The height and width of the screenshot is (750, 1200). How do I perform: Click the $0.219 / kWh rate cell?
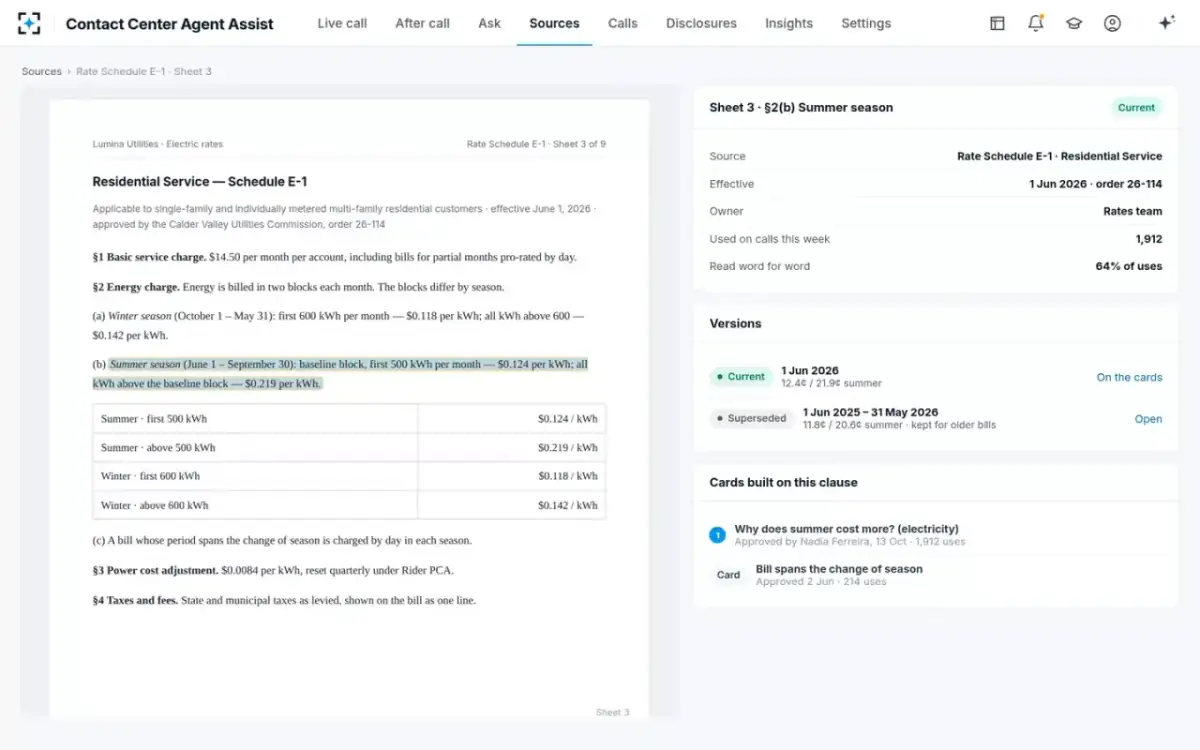511,448
